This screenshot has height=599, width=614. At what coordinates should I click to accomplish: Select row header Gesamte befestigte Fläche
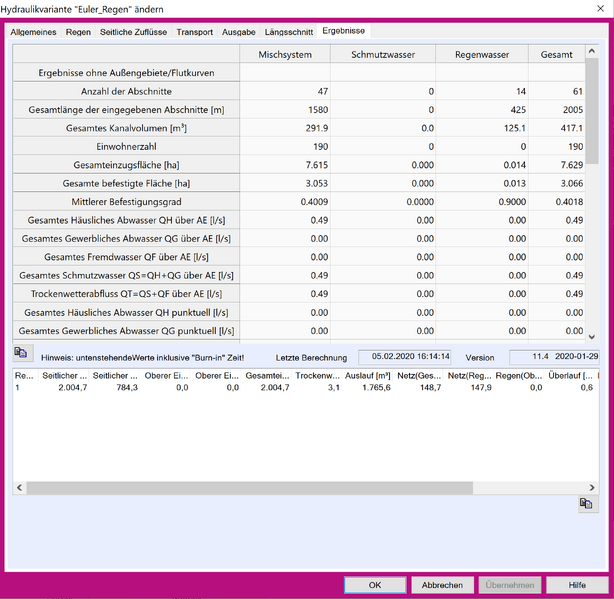[x=126, y=183]
